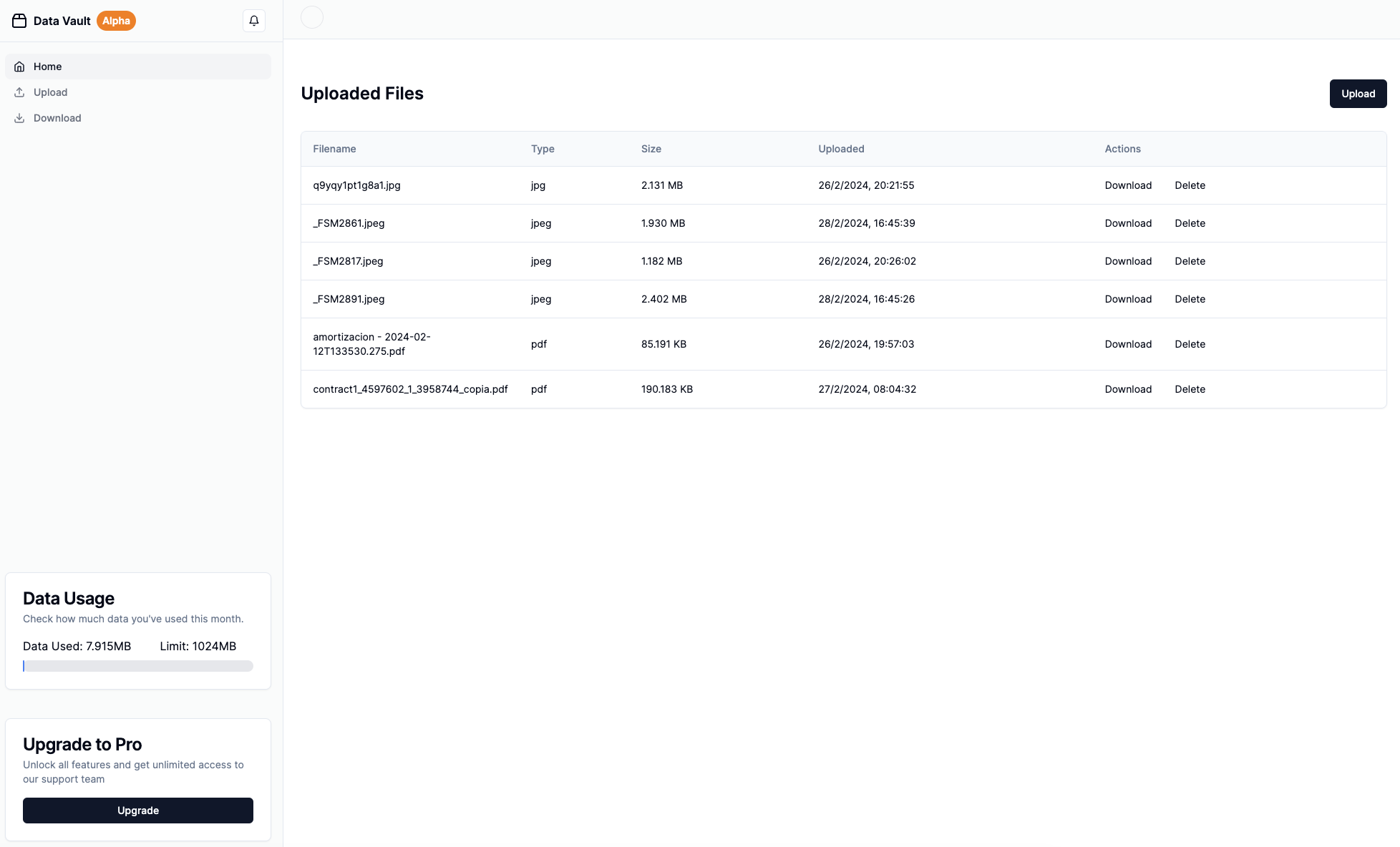Screen dimensions: 1400x847
Task: Click the orange Alpha badge
Action: pos(116,21)
